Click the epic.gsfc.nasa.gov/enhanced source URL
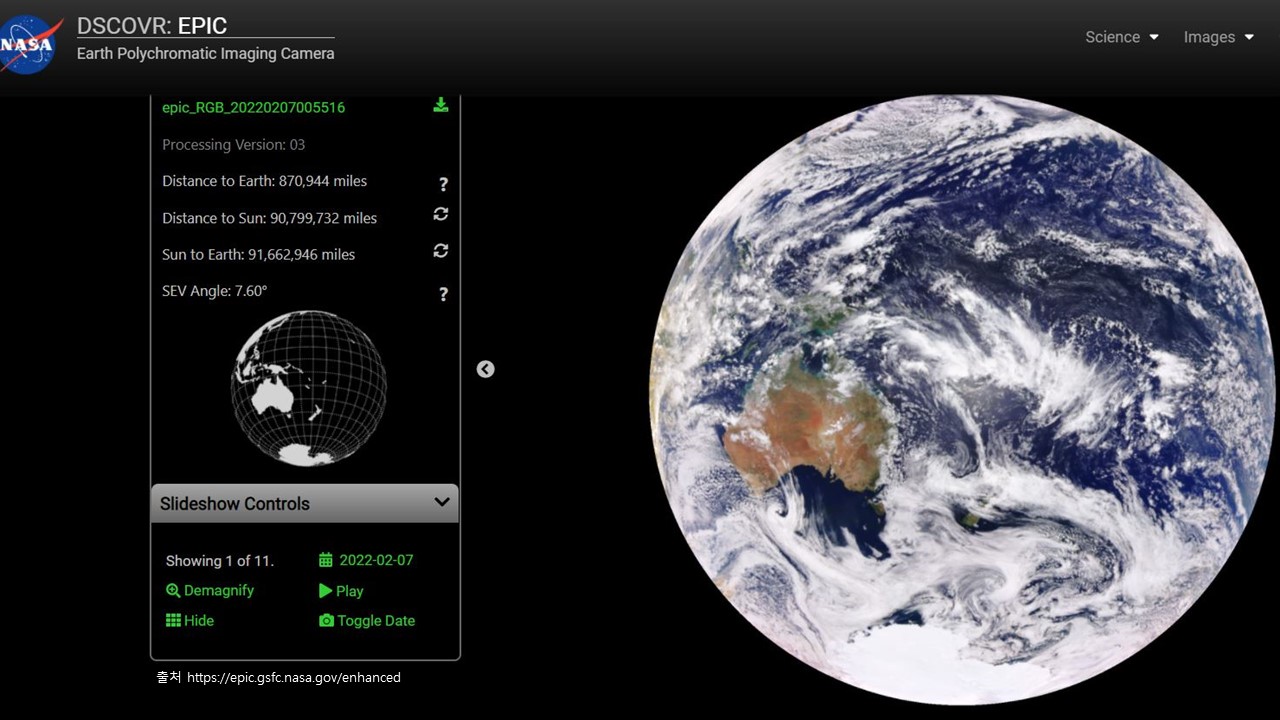 point(294,677)
